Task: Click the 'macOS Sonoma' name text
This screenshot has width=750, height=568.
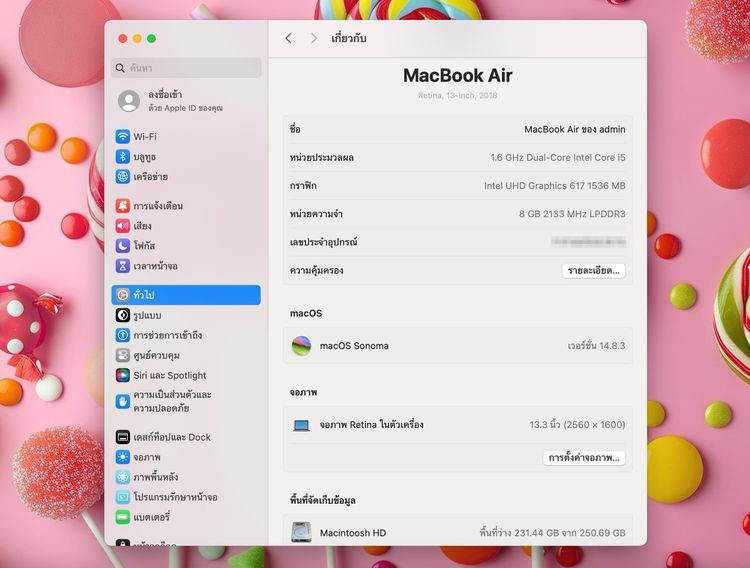Action: point(354,345)
